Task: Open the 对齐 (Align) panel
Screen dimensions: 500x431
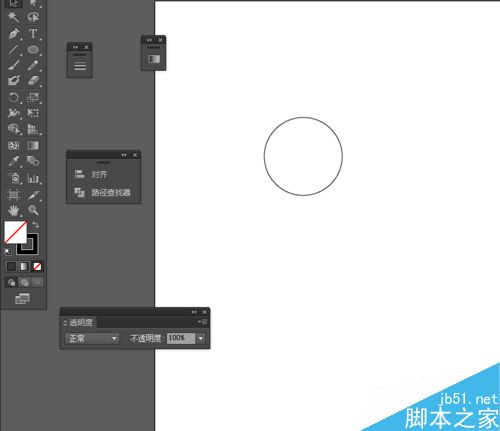Action: point(91,174)
